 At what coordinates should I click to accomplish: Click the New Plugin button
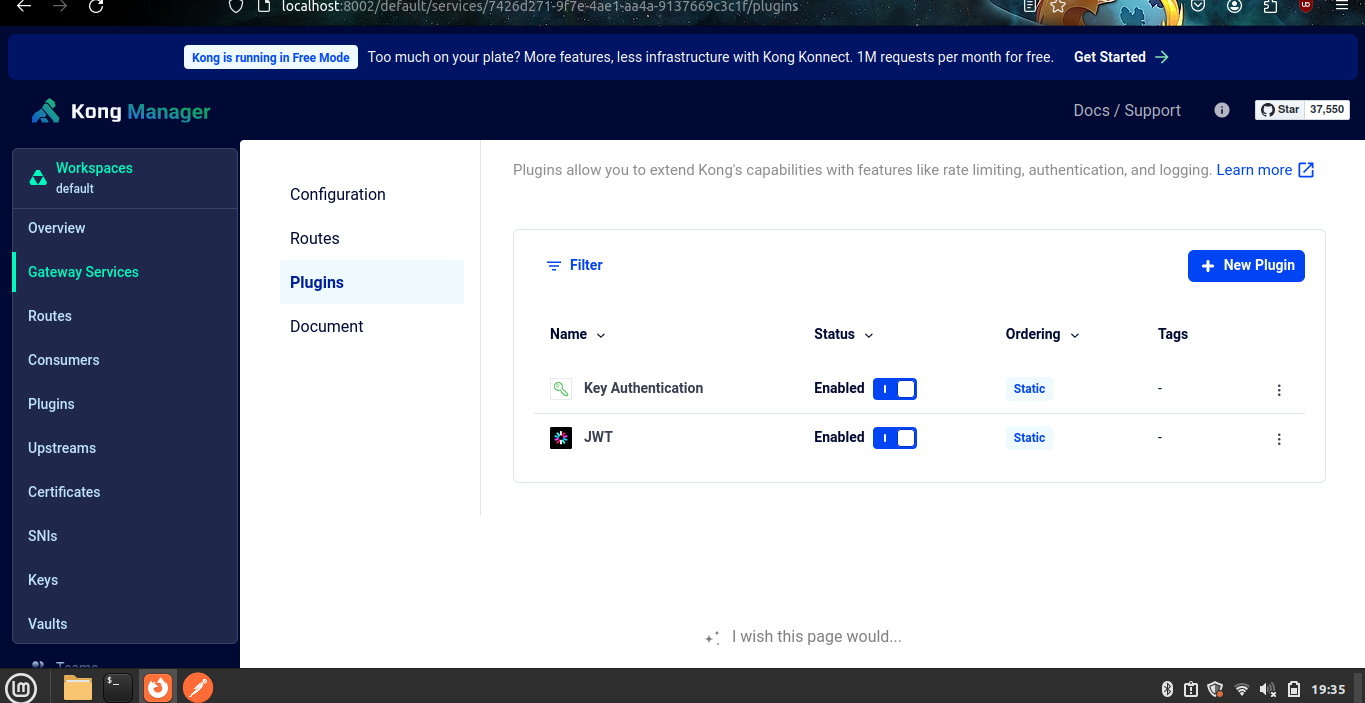[1246, 265]
